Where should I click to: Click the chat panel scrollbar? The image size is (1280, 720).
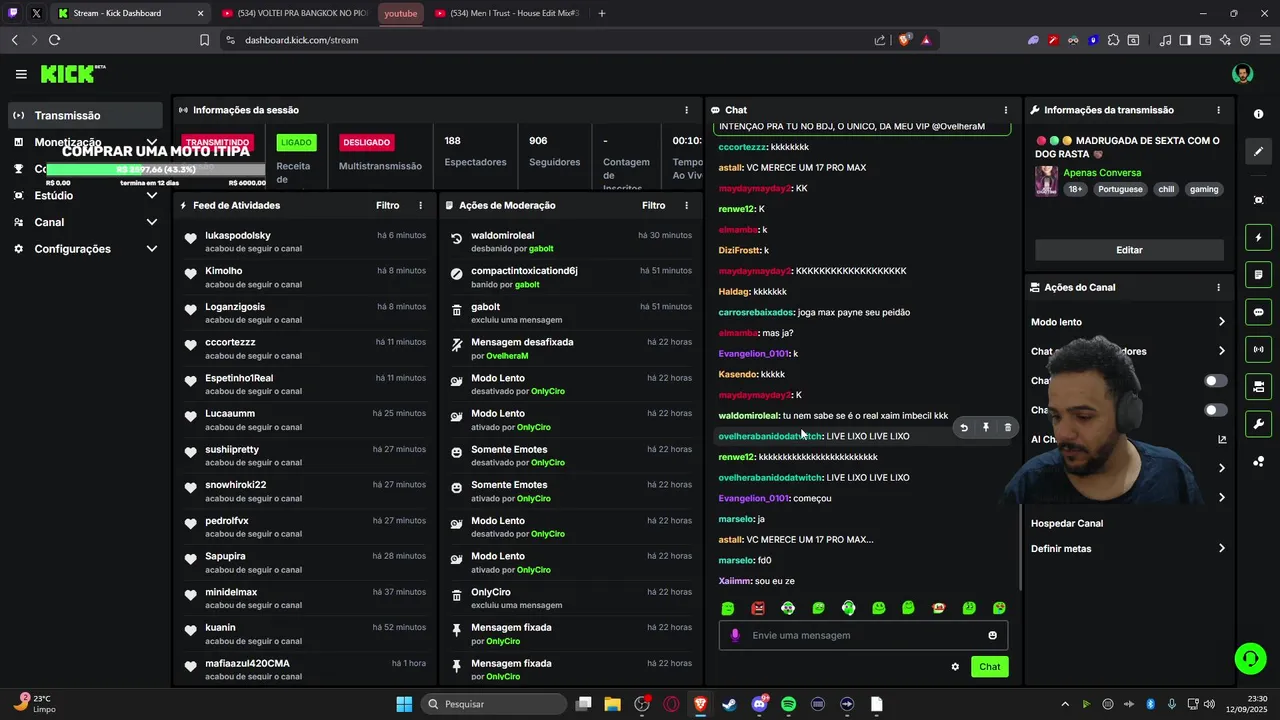[1019, 547]
